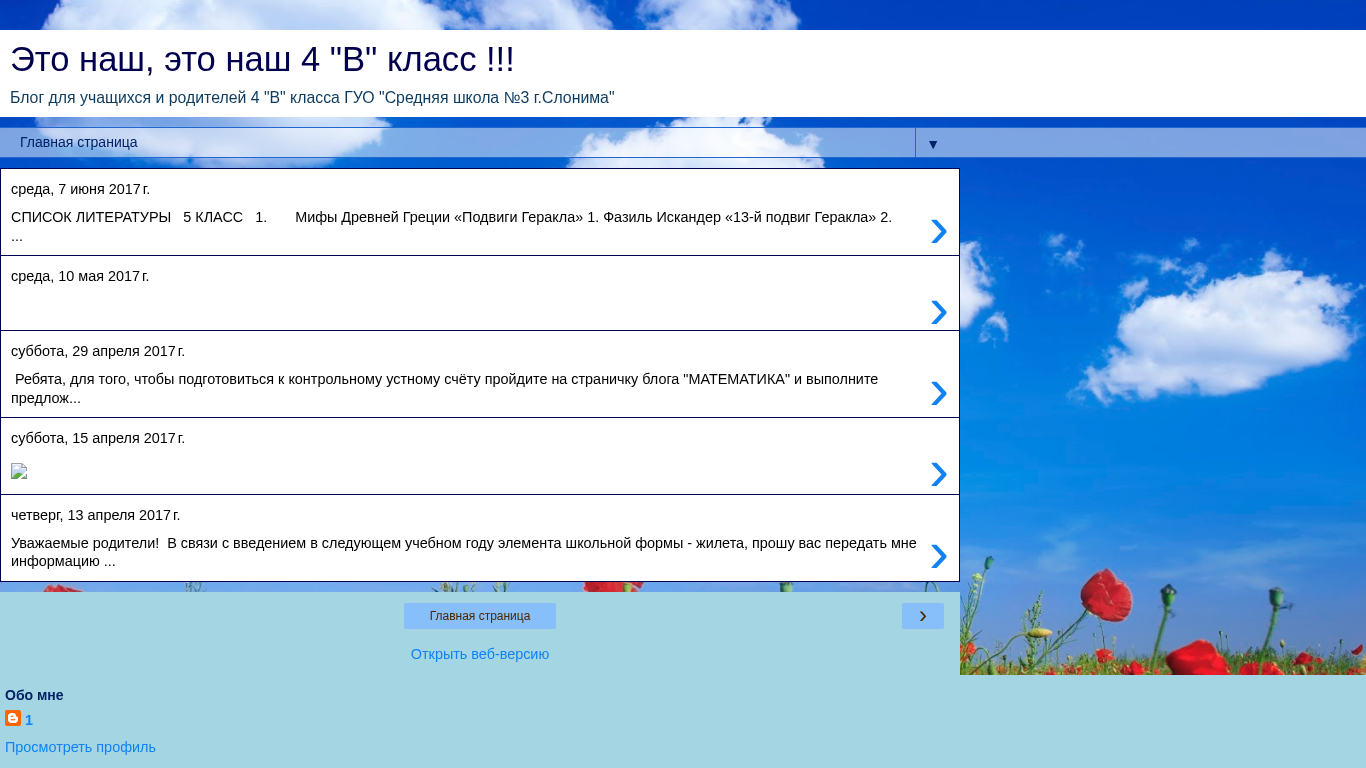The image size is (1366, 768).
Task: Click the chevron arrow of the 10 мая 2017 post
Action: [938, 312]
